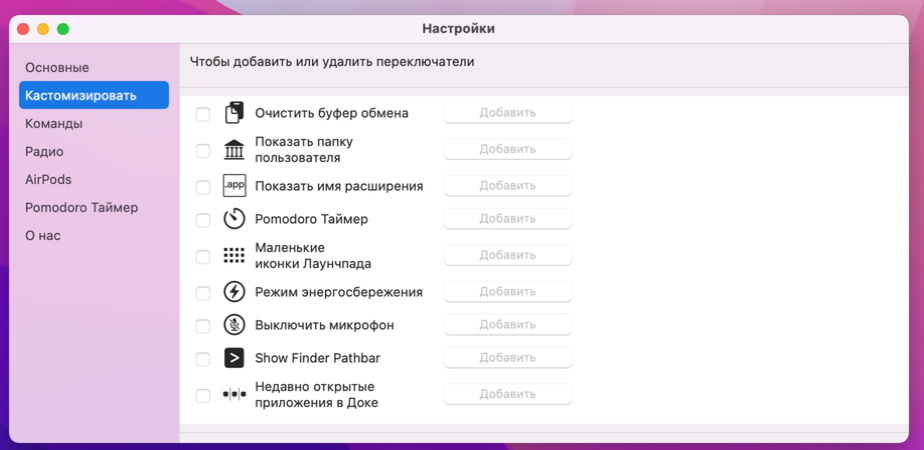Click the Pomodoro Таймер stopwatch icon

(x=234, y=219)
